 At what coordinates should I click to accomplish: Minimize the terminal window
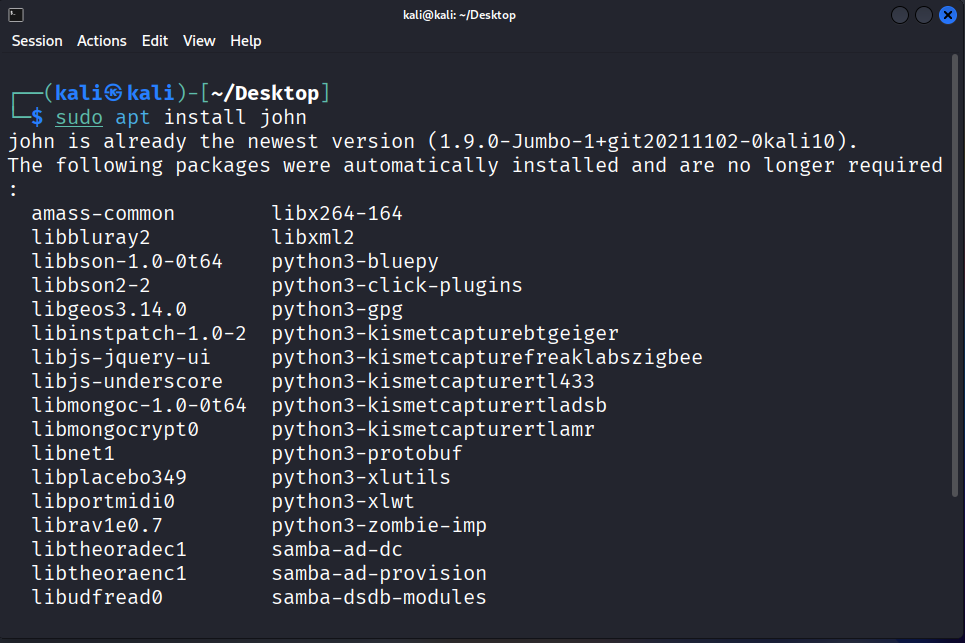900,15
